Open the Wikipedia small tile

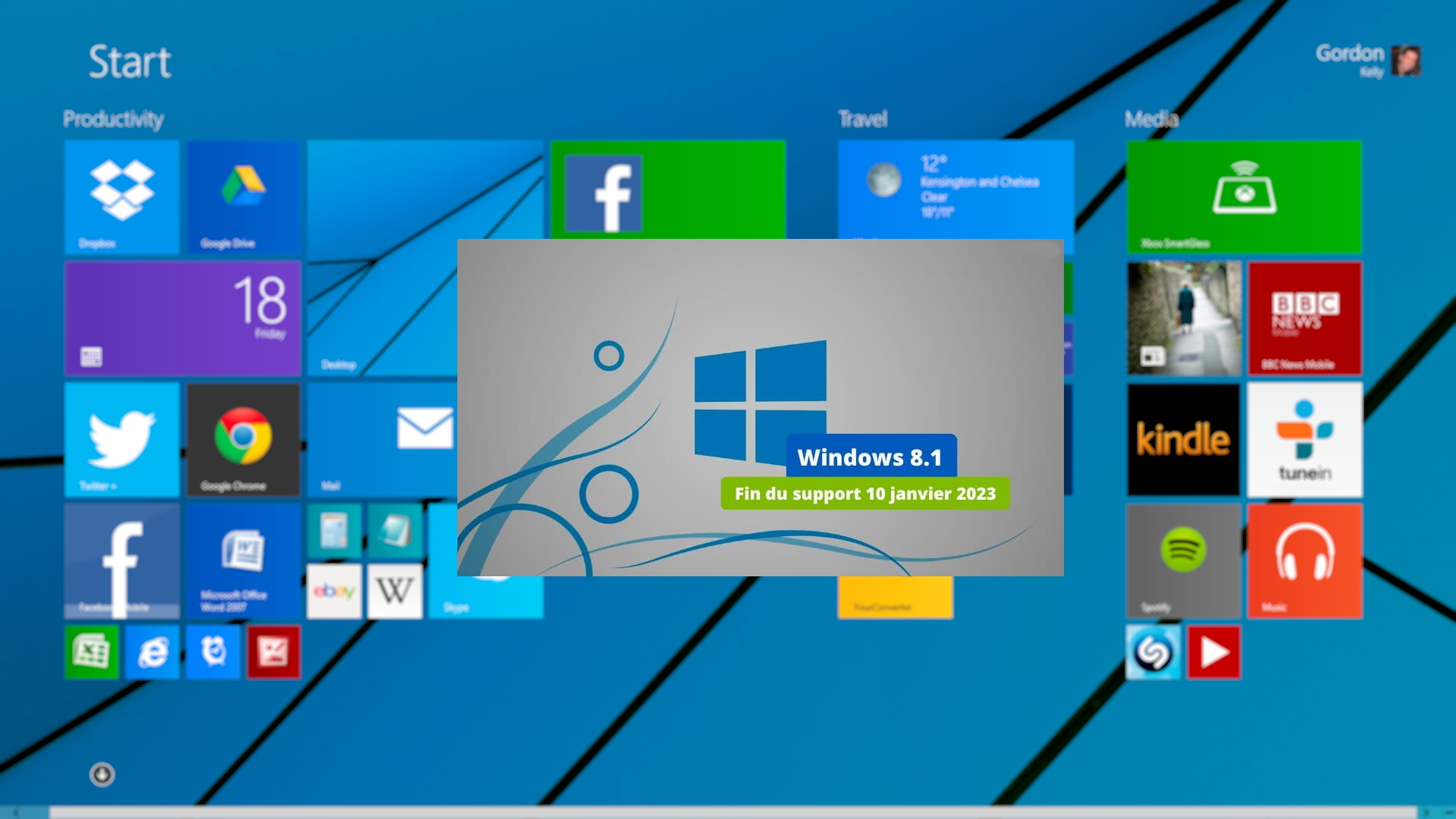tap(395, 591)
